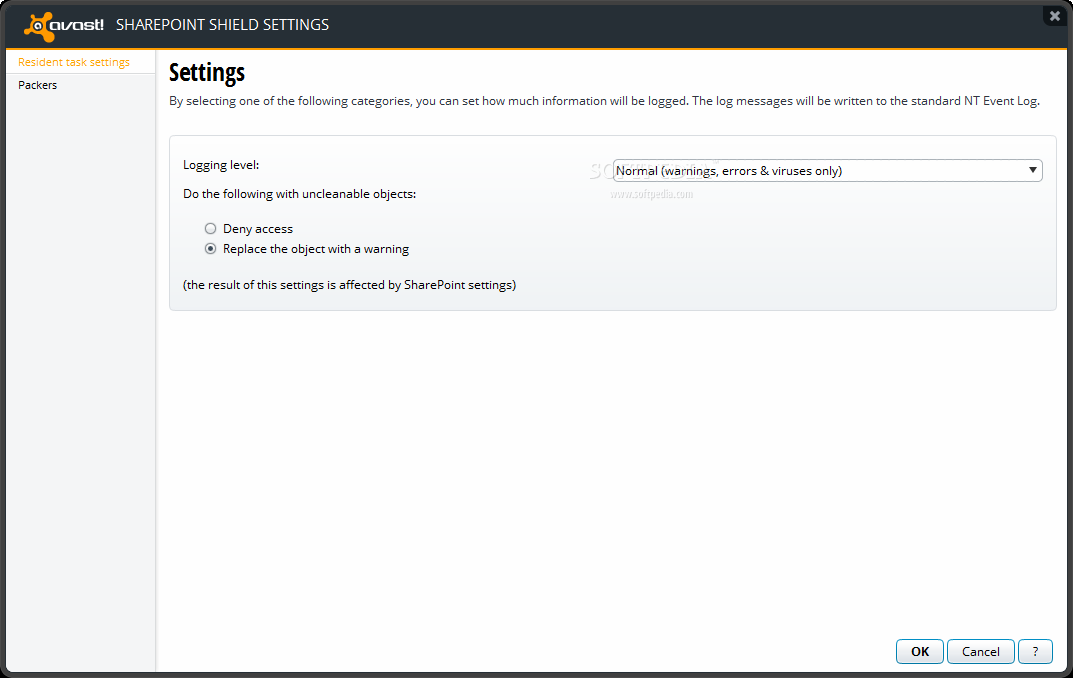Open help with the question mark button

coord(1035,651)
